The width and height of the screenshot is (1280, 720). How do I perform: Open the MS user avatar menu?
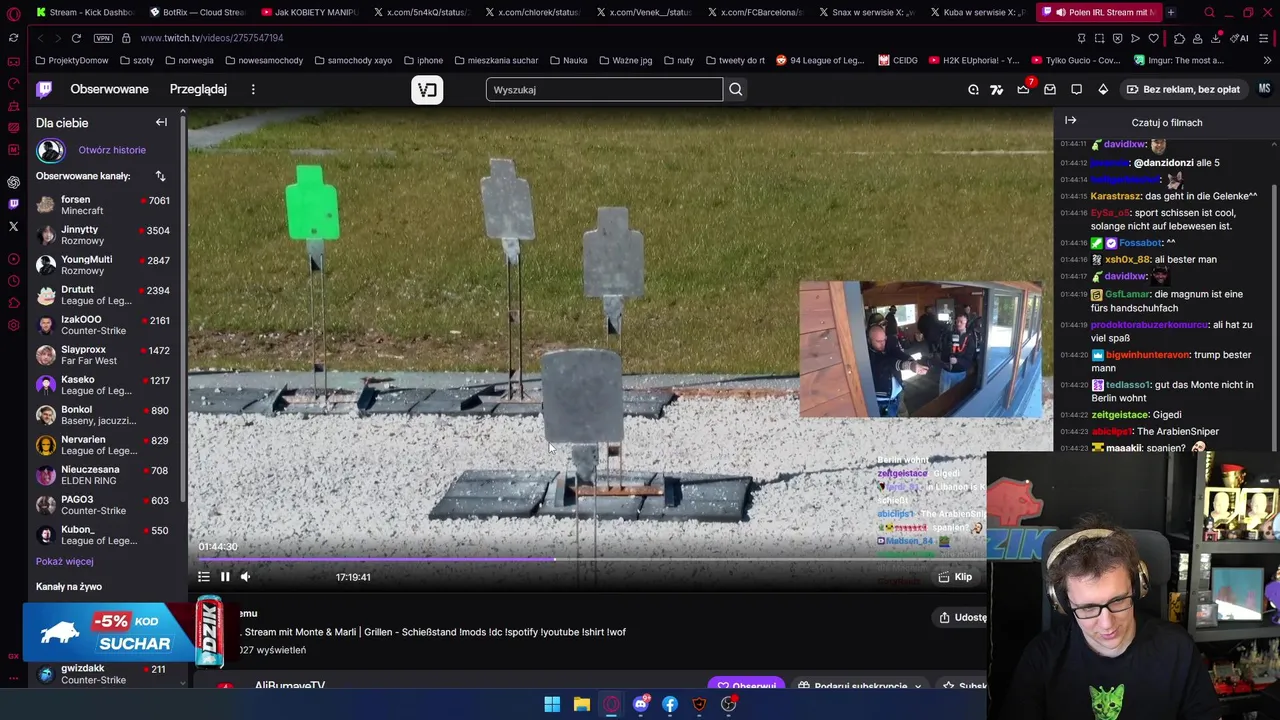[1264, 89]
